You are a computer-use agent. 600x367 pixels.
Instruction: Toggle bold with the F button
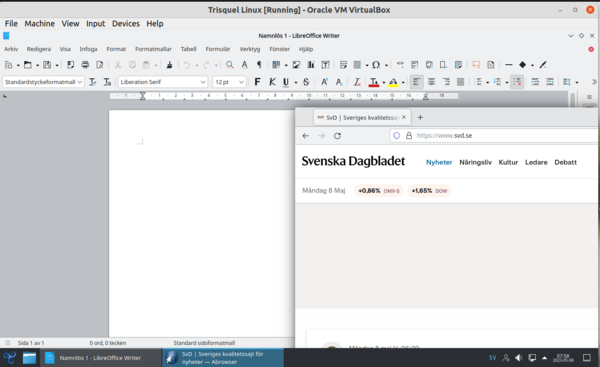click(x=258, y=82)
